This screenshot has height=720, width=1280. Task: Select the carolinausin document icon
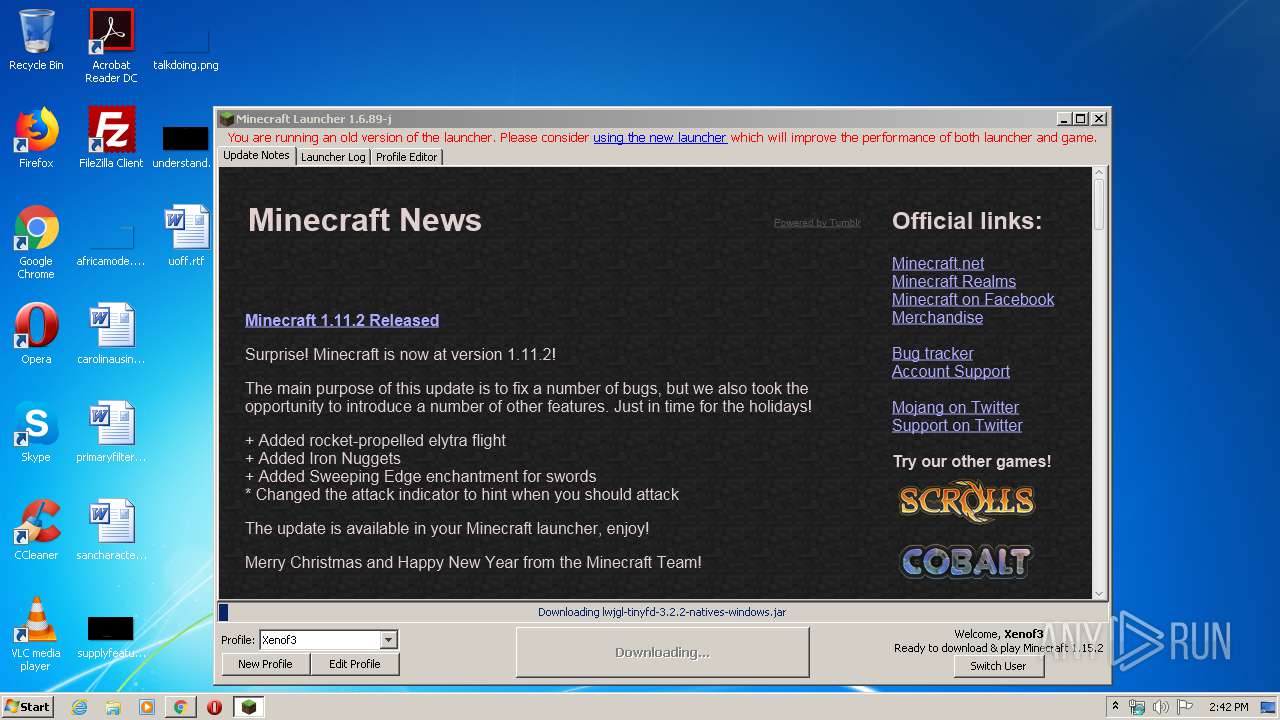111,334
